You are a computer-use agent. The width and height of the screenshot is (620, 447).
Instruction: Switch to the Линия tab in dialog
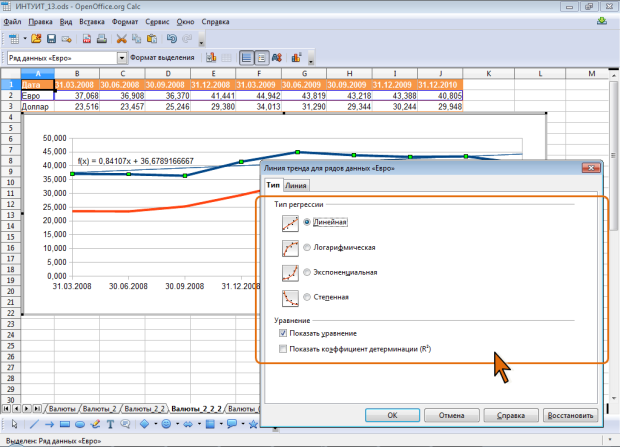click(296, 186)
